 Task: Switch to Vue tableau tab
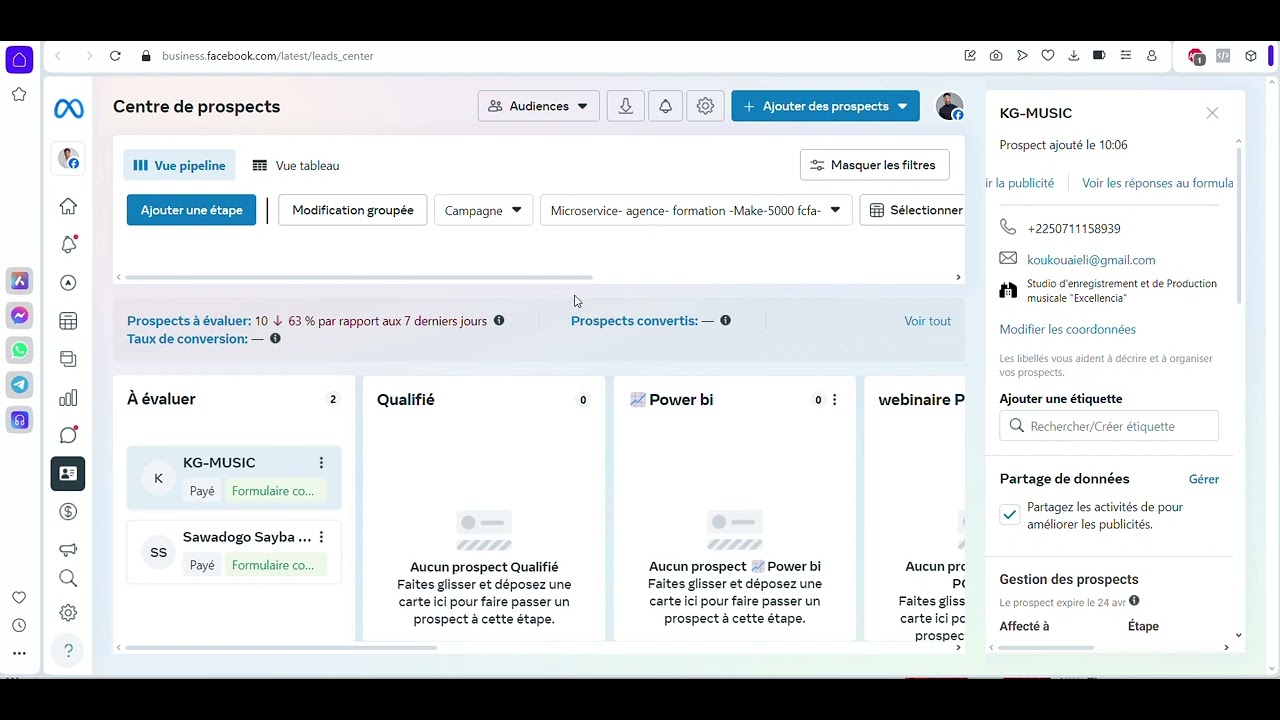[x=296, y=166]
